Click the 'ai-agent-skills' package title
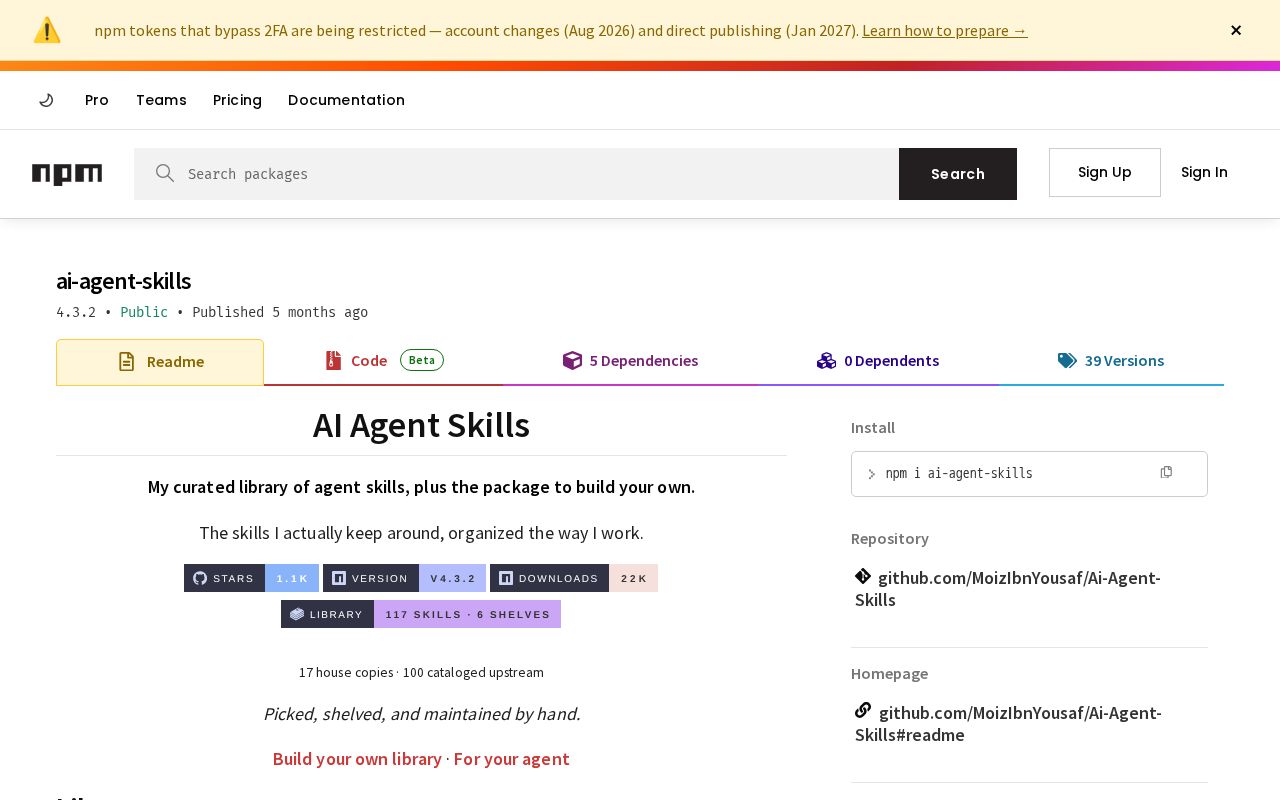The height and width of the screenshot is (800, 1280). click(123, 281)
